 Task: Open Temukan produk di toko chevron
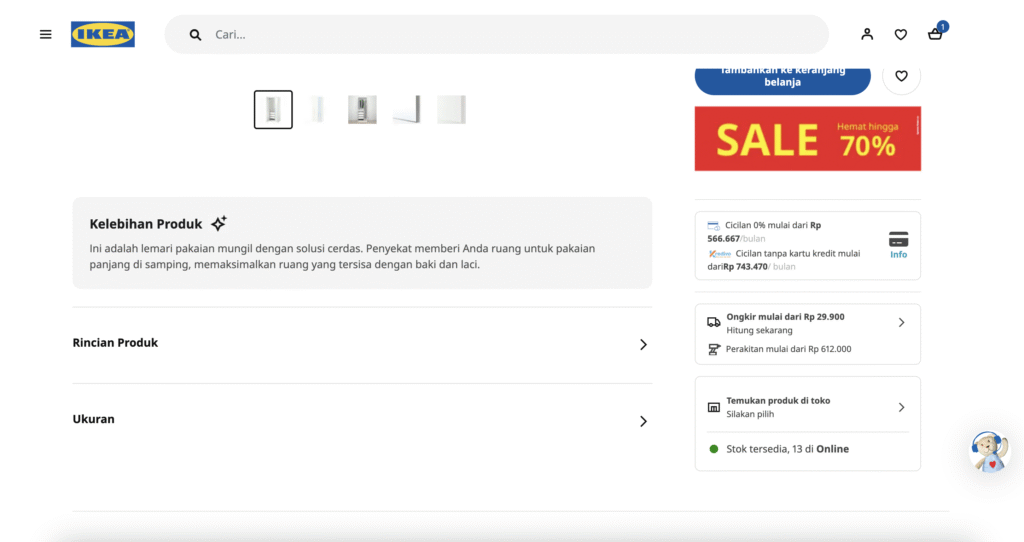901,407
